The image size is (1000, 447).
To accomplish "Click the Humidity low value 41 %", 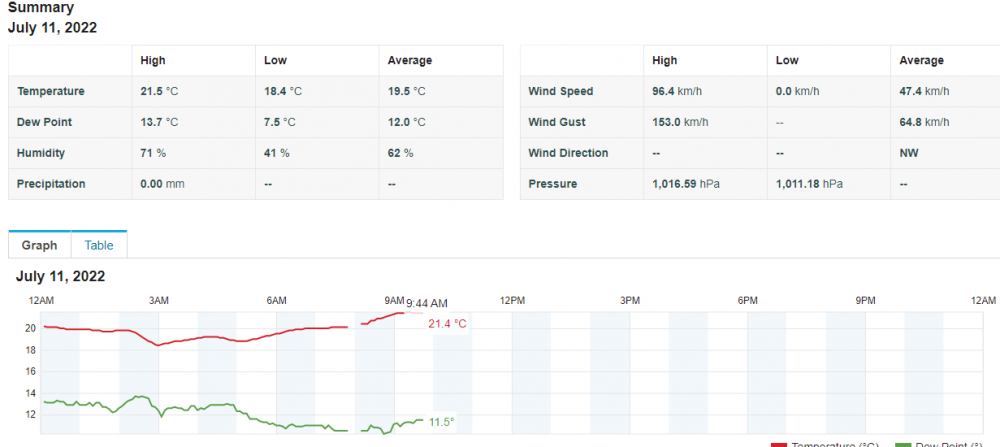I will click(x=277, y=153).
